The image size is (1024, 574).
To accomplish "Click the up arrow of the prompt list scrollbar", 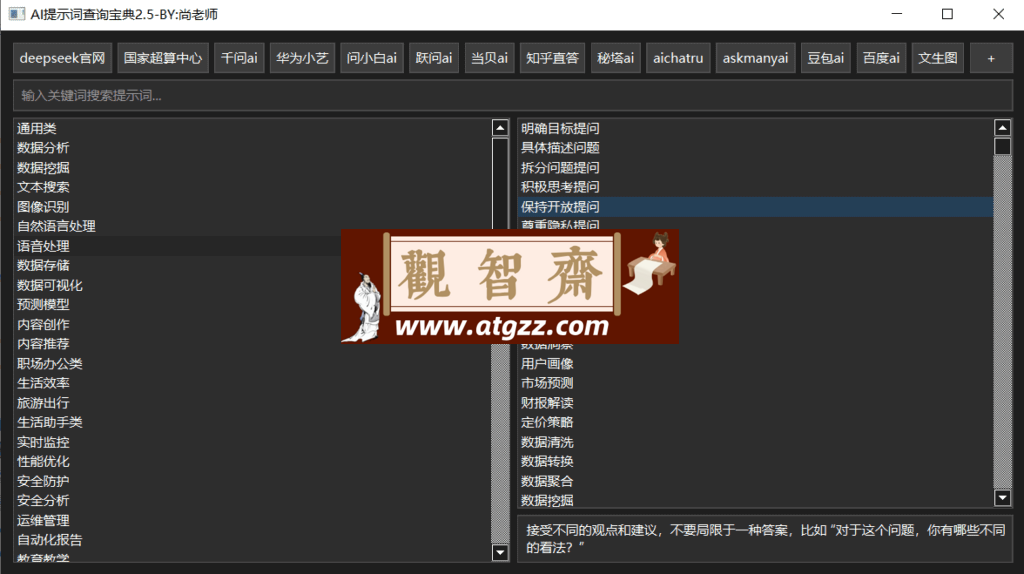I will click(1002, 128).
